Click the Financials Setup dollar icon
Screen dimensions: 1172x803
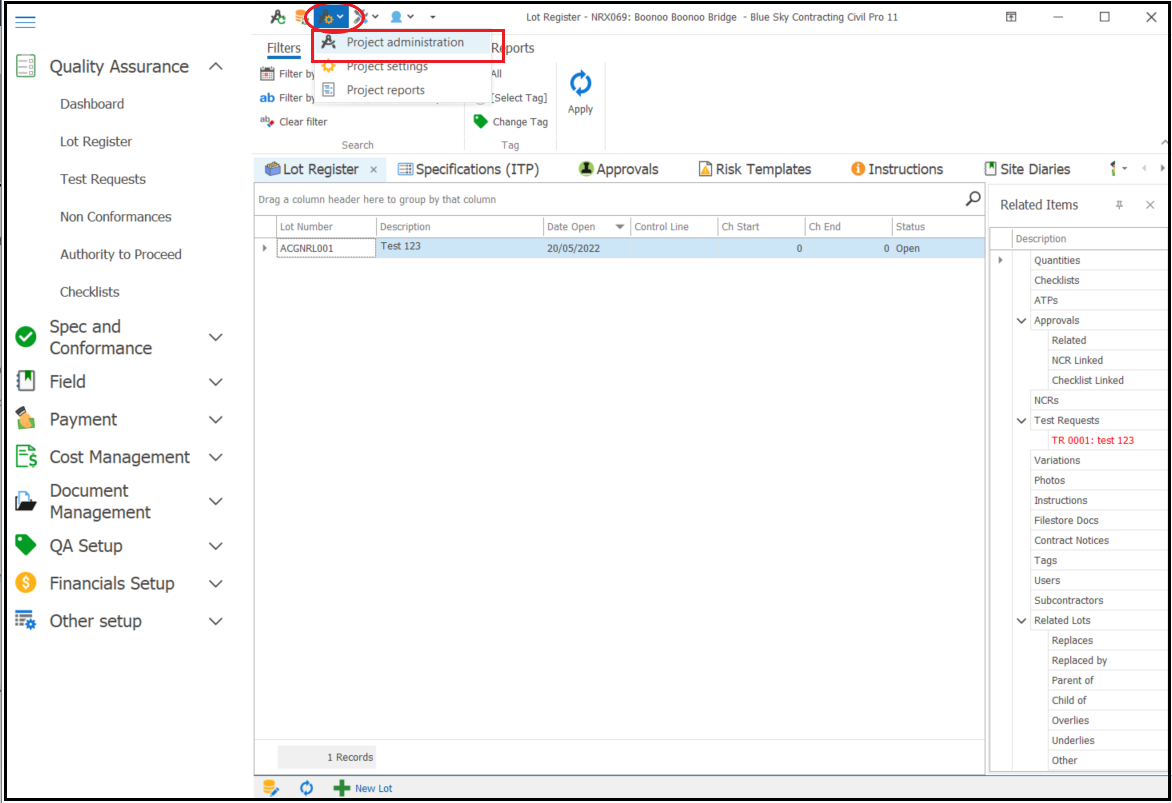[25, 583]
